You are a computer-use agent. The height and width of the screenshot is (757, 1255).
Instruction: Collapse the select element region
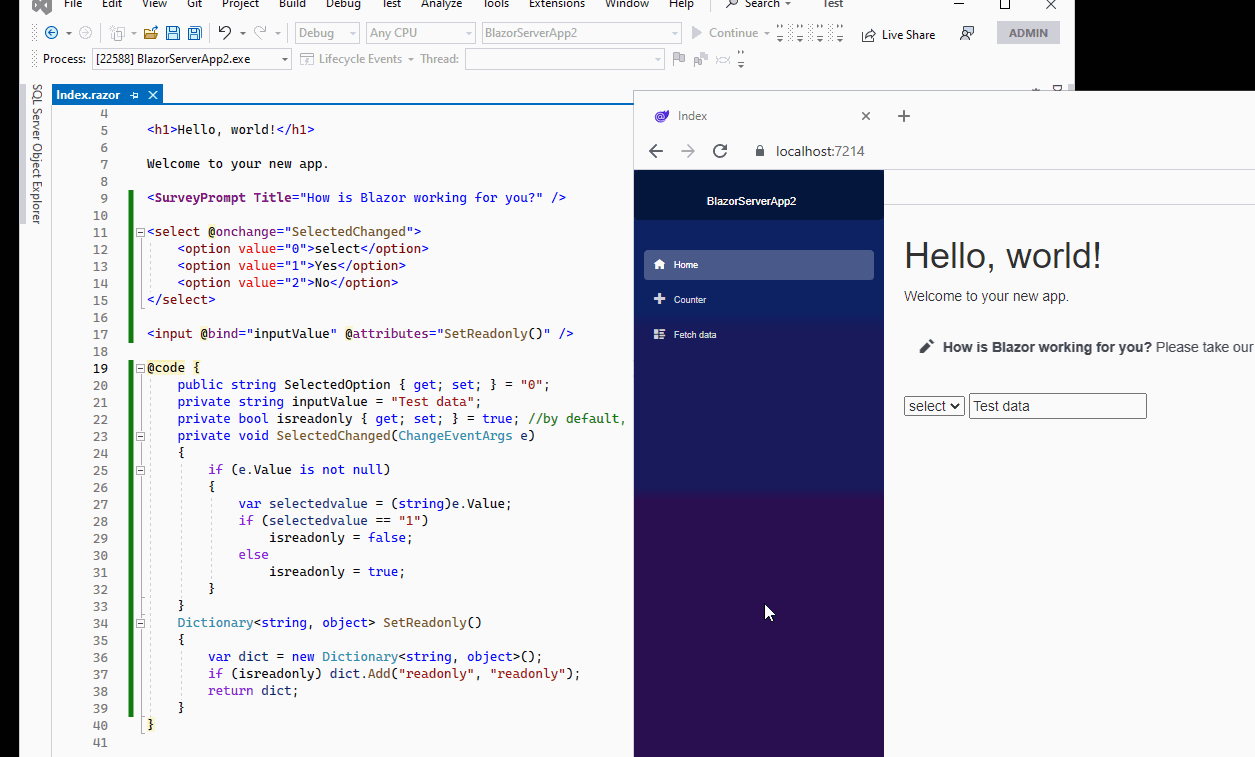[x=140, y=232]
